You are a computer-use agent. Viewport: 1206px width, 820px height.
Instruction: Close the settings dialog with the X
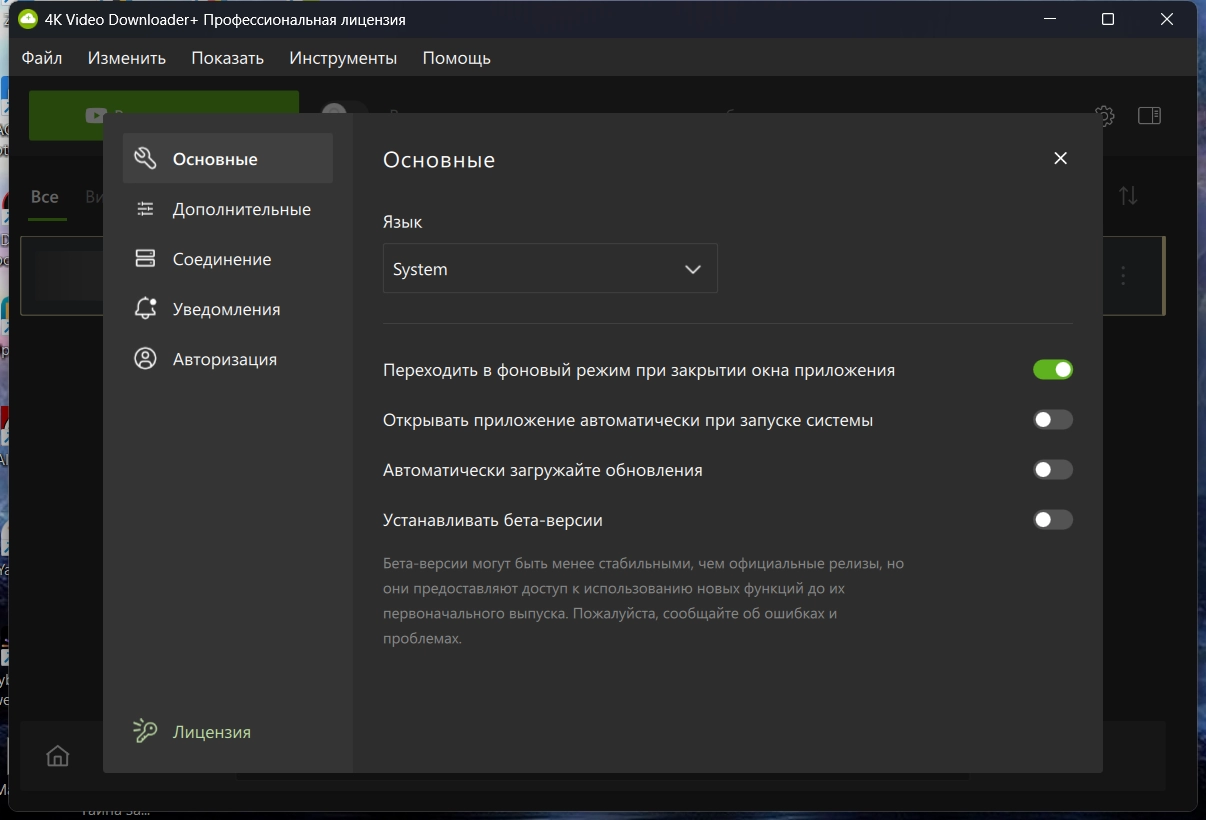point(1060,158)
